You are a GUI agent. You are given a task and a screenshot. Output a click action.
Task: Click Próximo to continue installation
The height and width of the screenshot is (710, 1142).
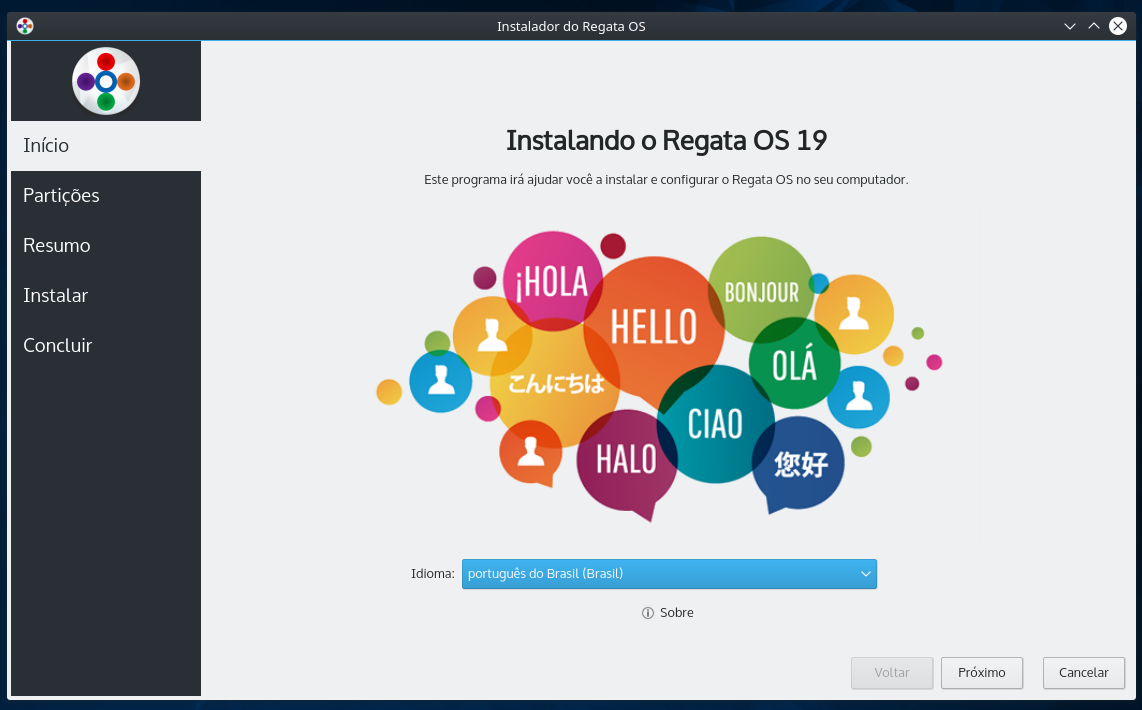pyautogui.click(x=981, y=673)
